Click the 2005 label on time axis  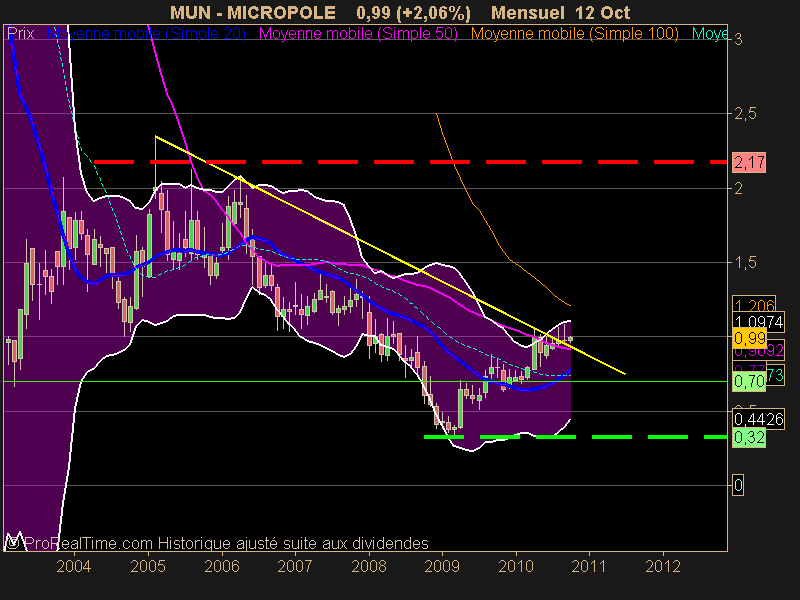click(148, 566)
